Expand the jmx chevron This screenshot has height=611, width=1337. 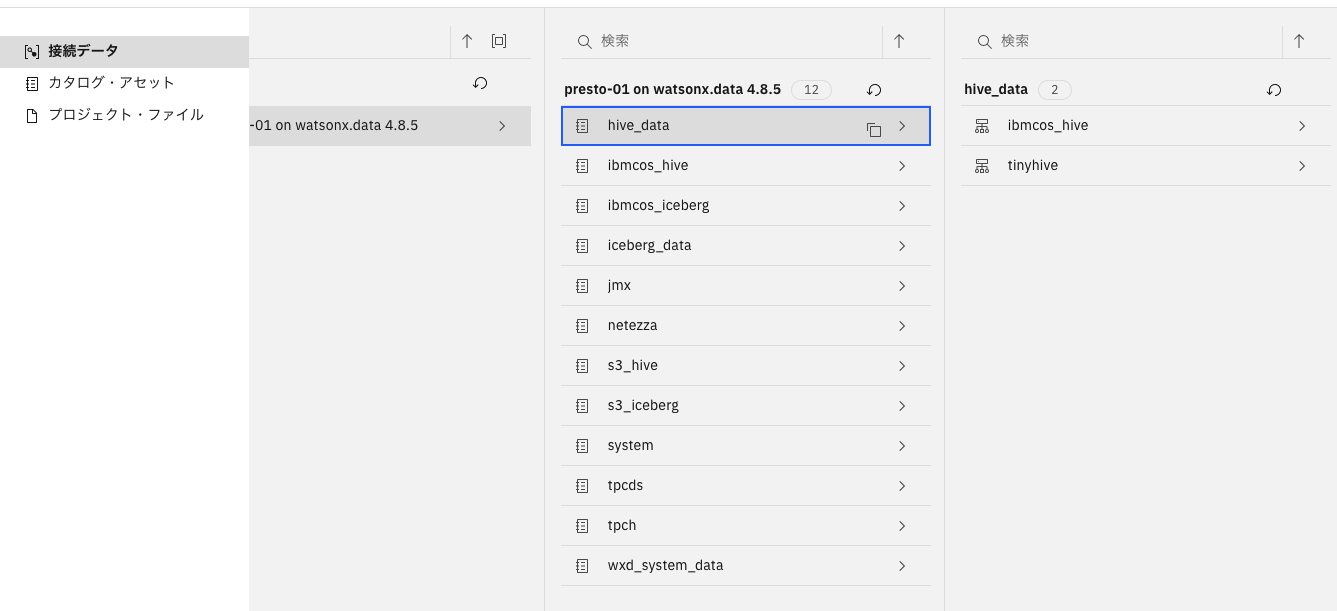tap(902, 286)
